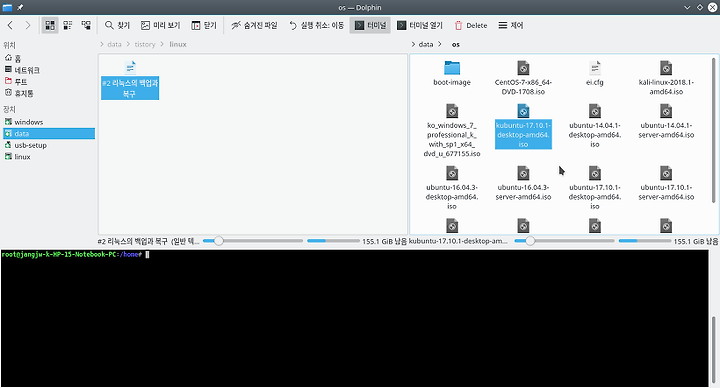Go forward with the right arrow button
The image size is (720, 388).
click(x=28, y=25)
